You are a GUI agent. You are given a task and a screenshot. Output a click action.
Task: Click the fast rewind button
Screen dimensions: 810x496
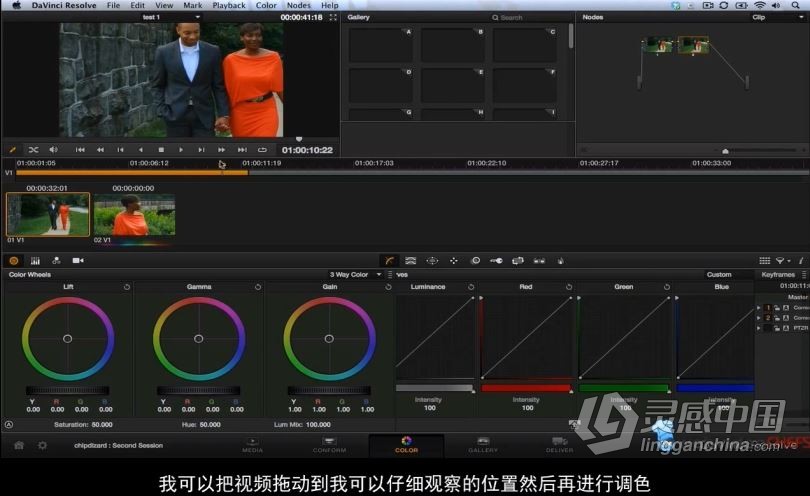click(100, 150)
